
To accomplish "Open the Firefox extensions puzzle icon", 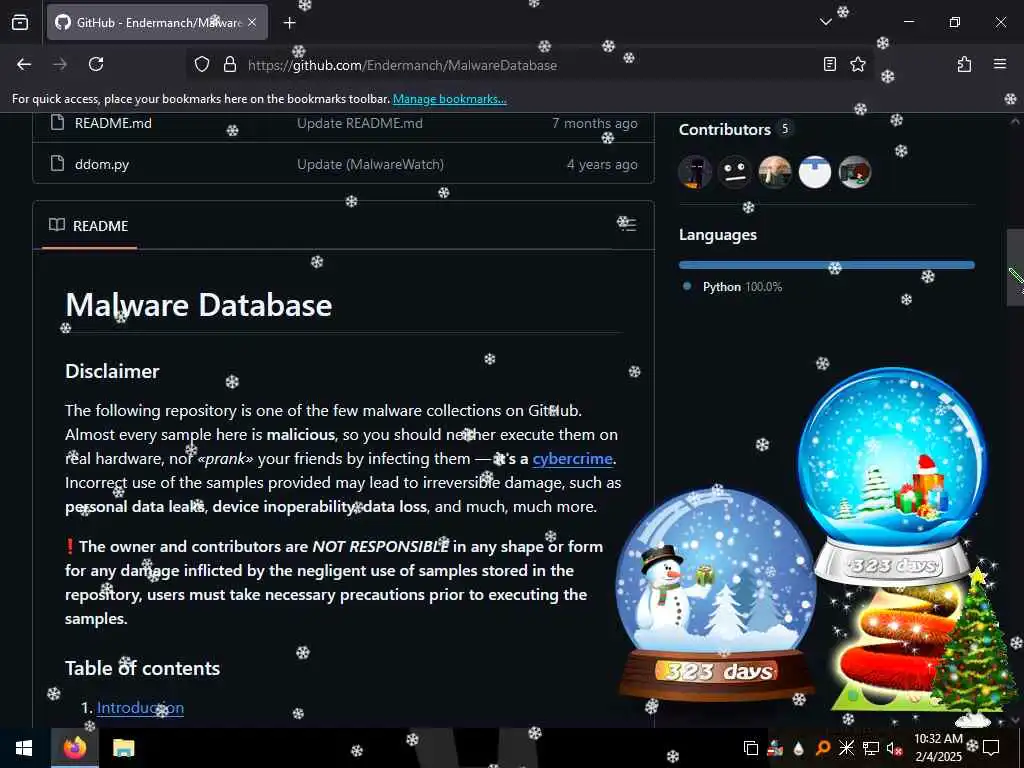I will tap(964, 64).
